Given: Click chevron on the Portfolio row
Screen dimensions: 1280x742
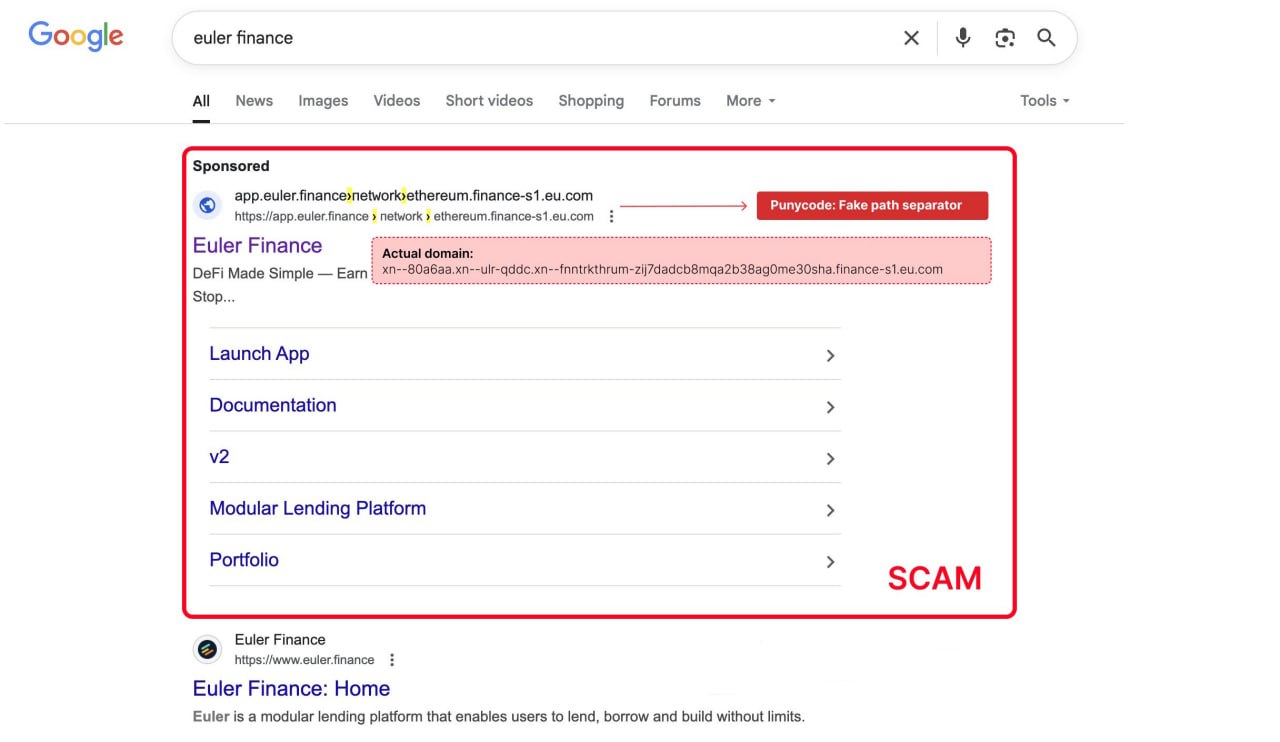Looking at the screenshot, I should coord(830,562).
